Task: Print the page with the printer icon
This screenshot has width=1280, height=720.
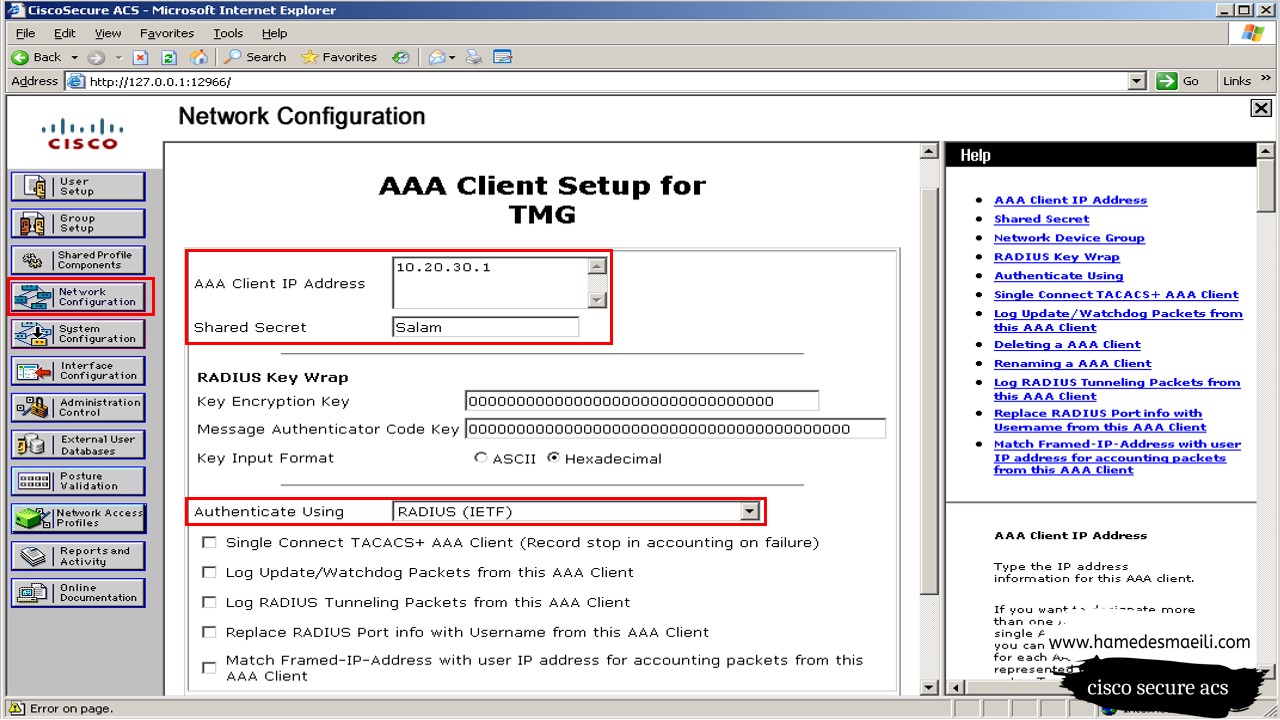Action: pyautogui.click(x=474, y=57)
